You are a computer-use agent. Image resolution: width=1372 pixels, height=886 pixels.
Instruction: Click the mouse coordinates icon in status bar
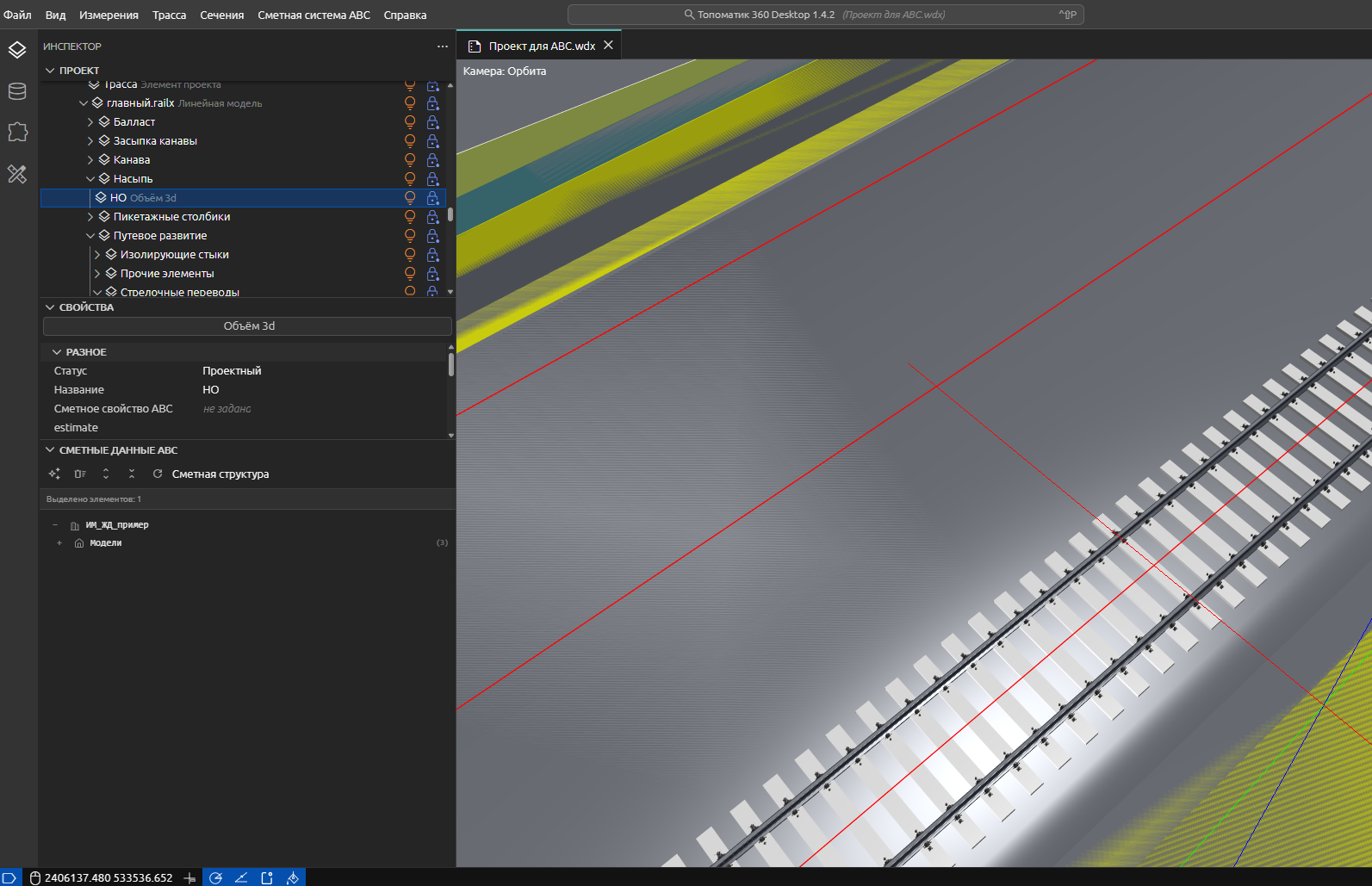point(35,878)
